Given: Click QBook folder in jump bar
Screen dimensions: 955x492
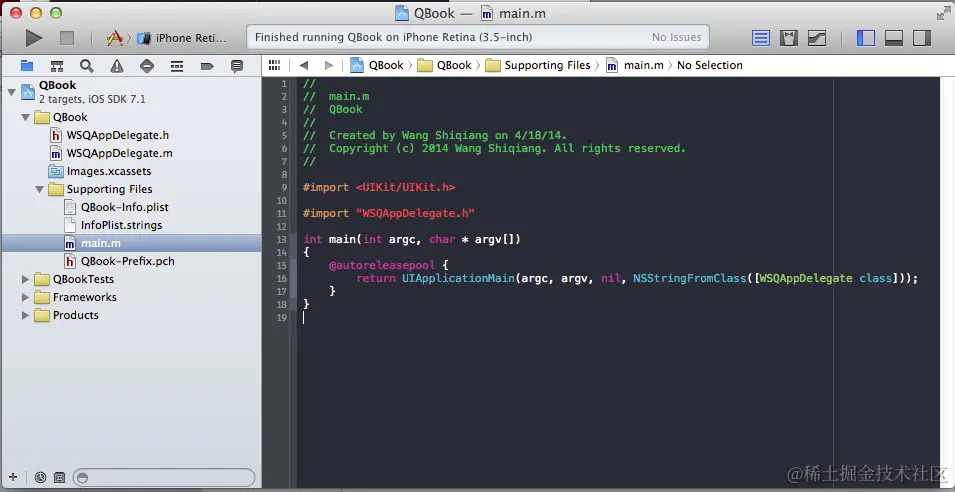Looking at the screenshot, I should tap(445, 65).
